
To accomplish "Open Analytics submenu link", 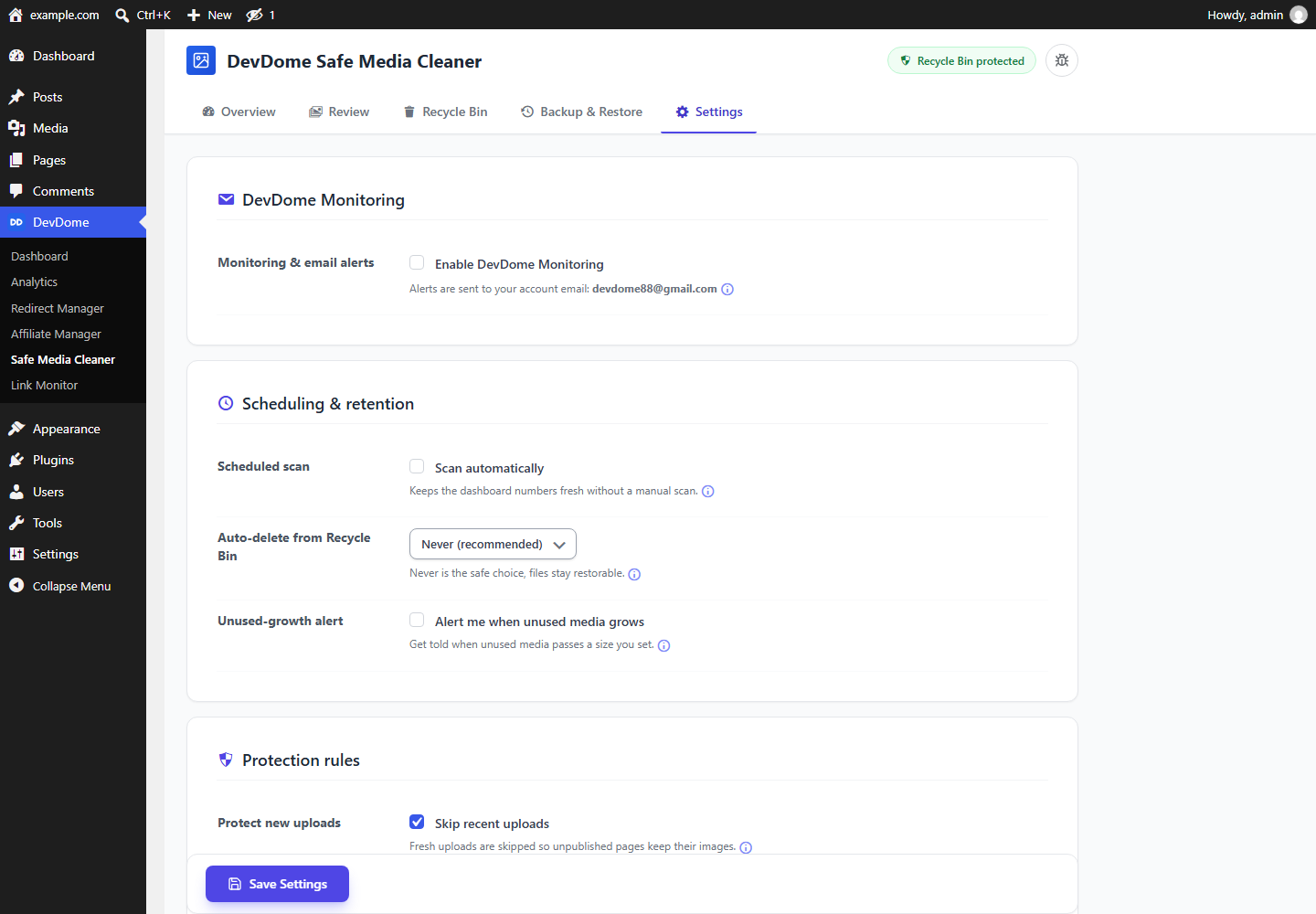I will click(x=34, y=282).
